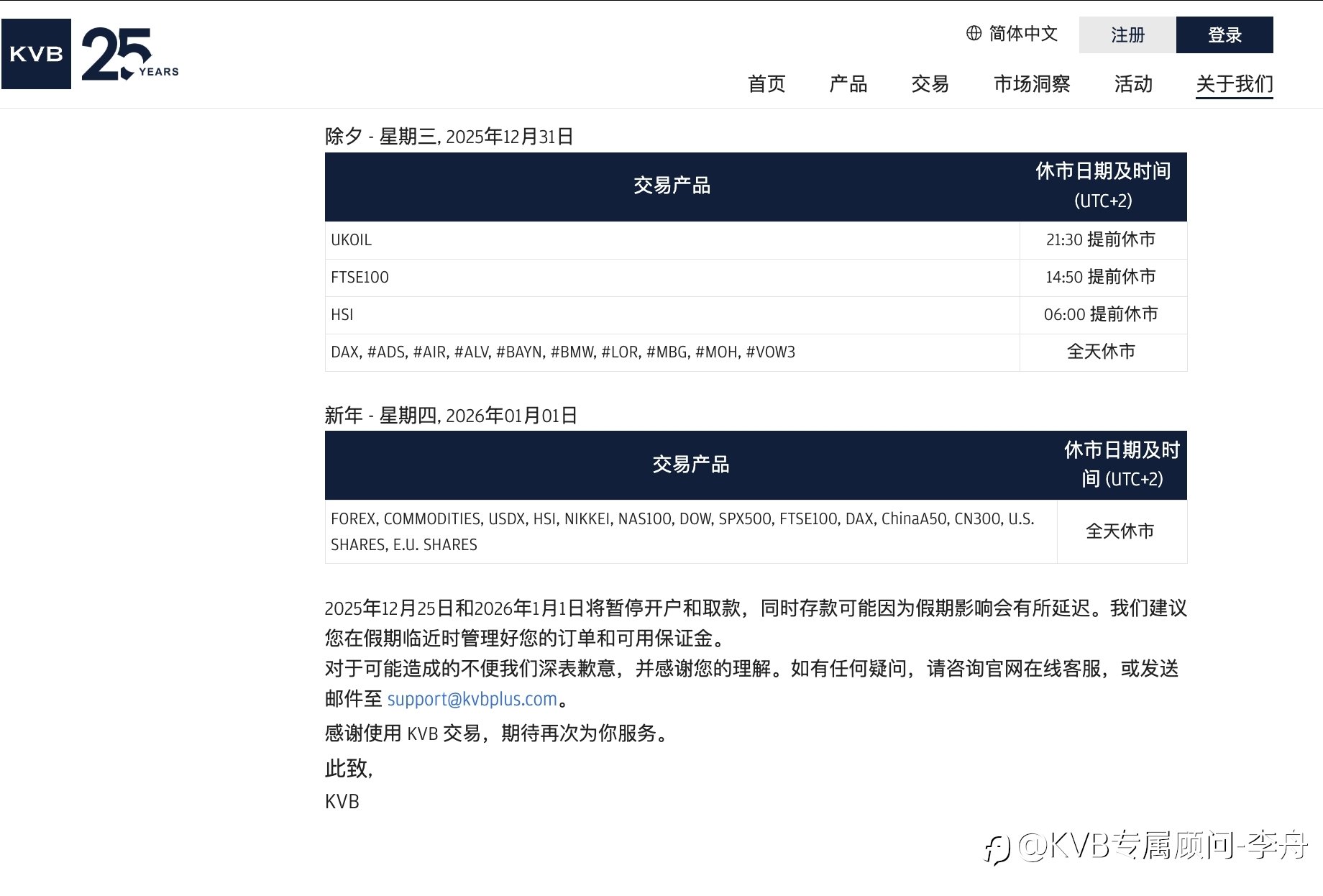This screenshot has width=1323, height=896.
Task: Click the DAX and stocks row
Action: coord(756,352)
